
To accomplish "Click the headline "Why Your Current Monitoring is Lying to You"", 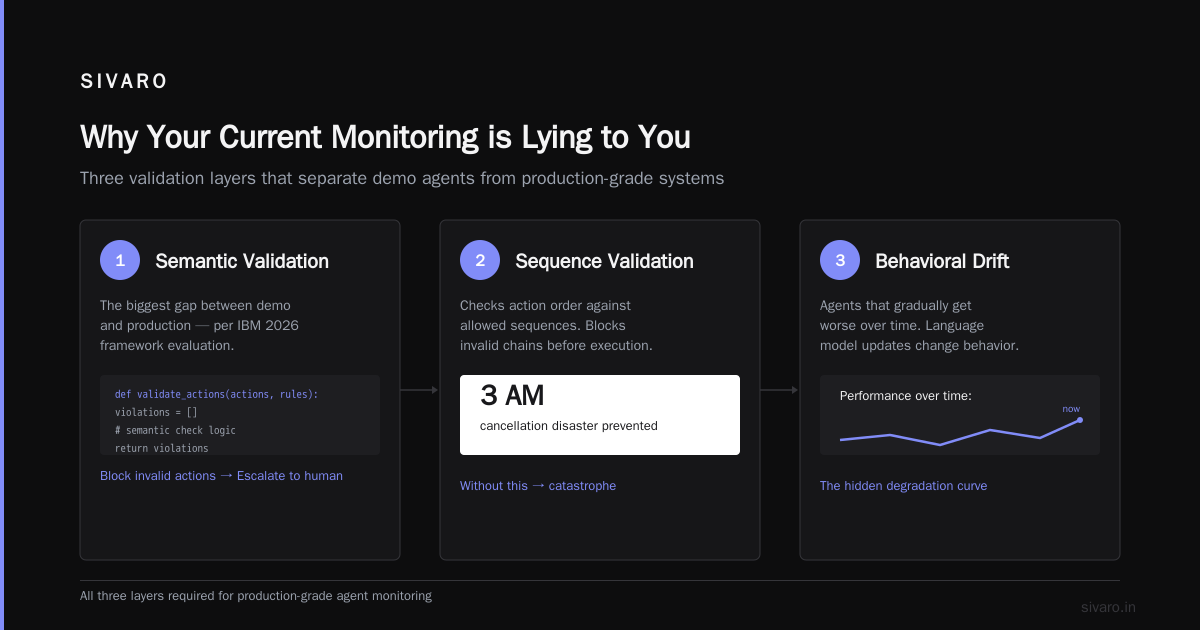I will (x=385, y=137).
